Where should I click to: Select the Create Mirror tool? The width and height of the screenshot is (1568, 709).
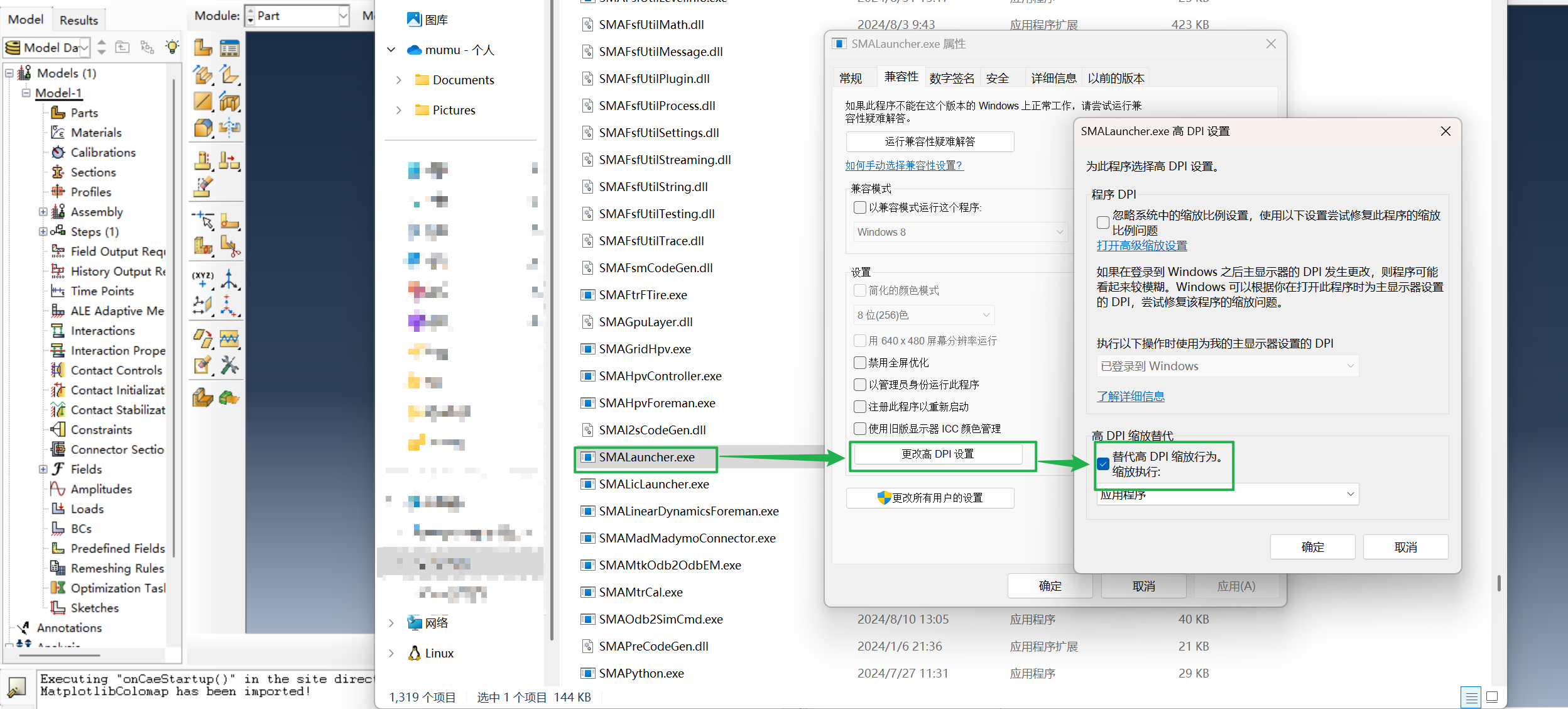pos(230,128)
